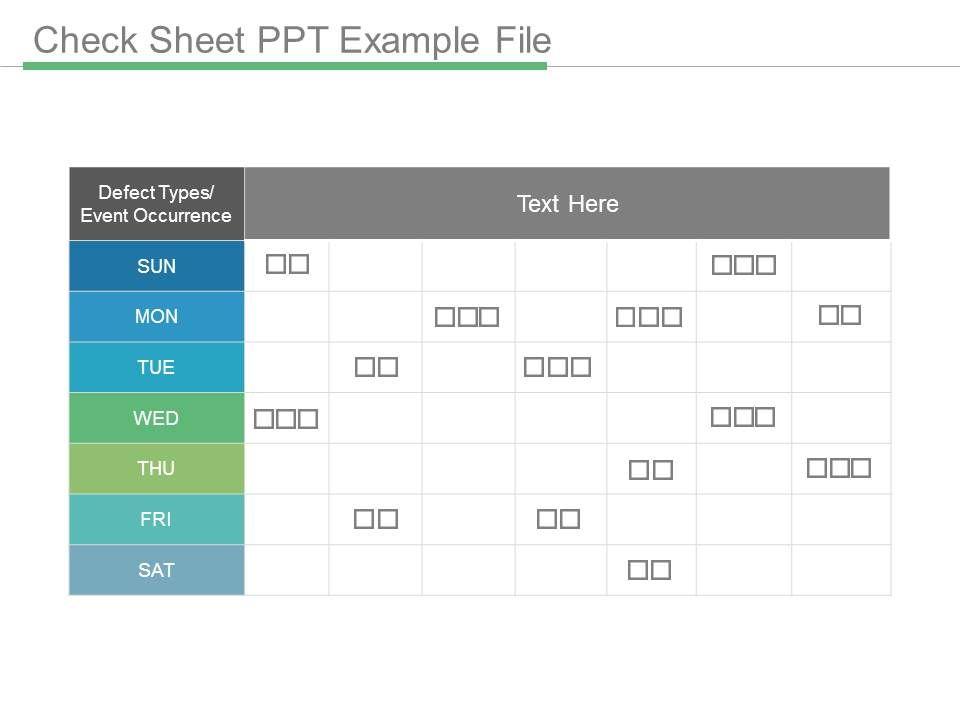Viewport: 960px width, 720px height.
Task: Select the green WED row label
Action: (156, 418)
